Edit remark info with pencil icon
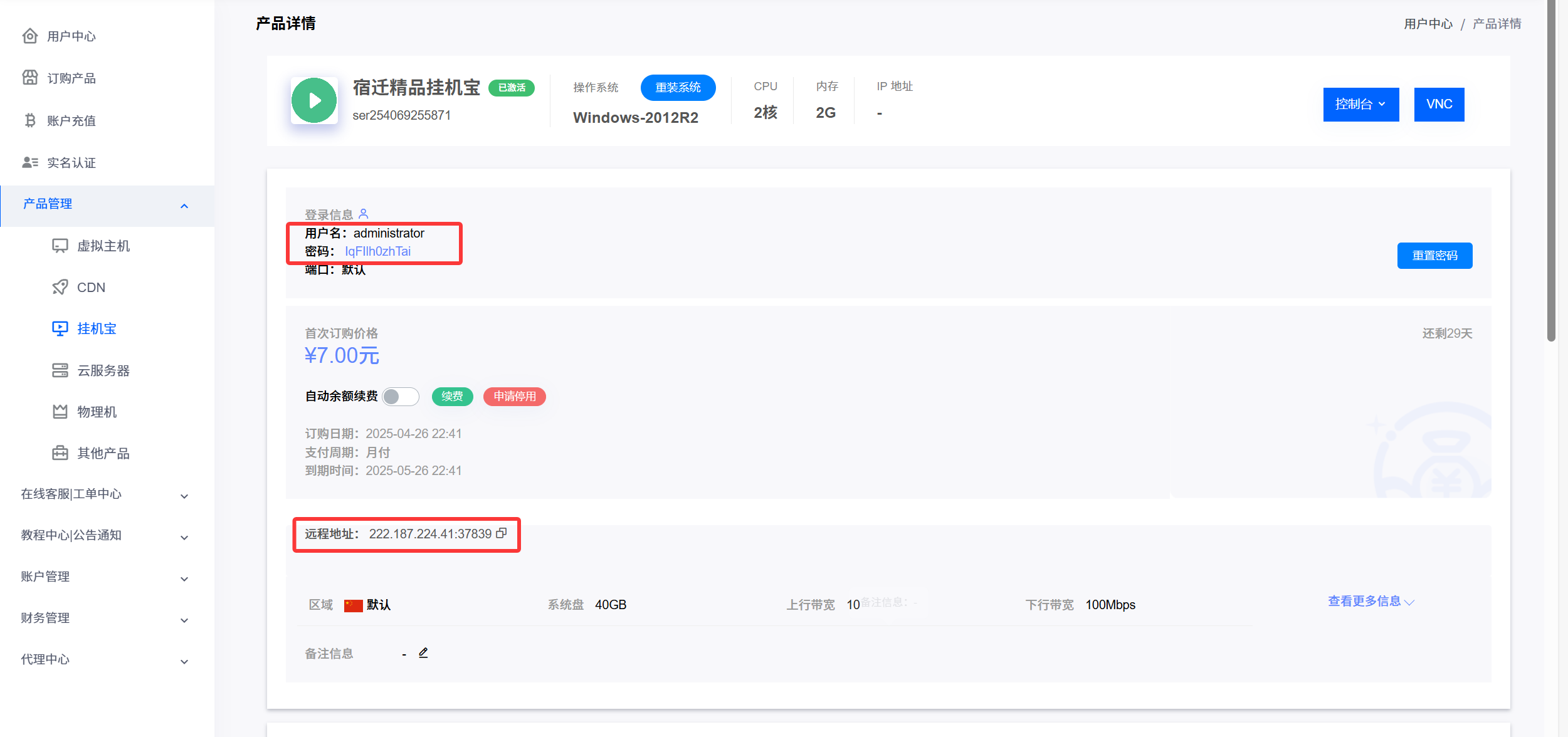1568x737 pixels. coord(423,653)
